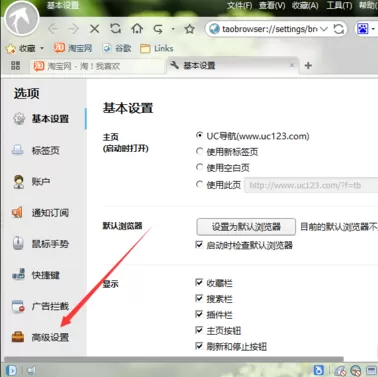Refresh the page using the toolbar reload icon
This screenshot has width=378, height=377.
coord(116,29)
